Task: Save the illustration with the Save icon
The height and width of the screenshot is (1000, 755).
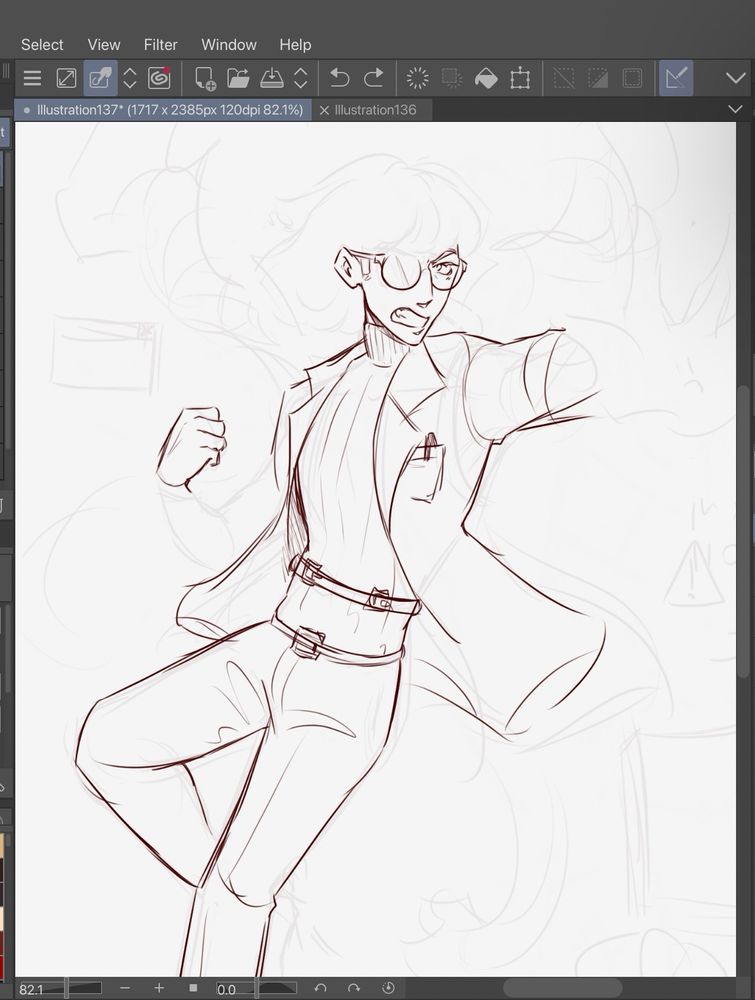Action: (x=272, y=78)
